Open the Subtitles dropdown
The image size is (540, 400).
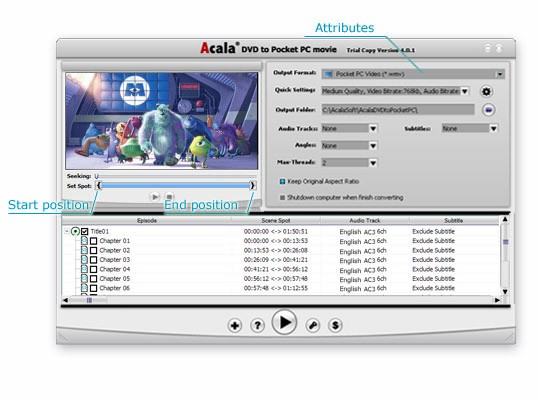click(494, 129)
